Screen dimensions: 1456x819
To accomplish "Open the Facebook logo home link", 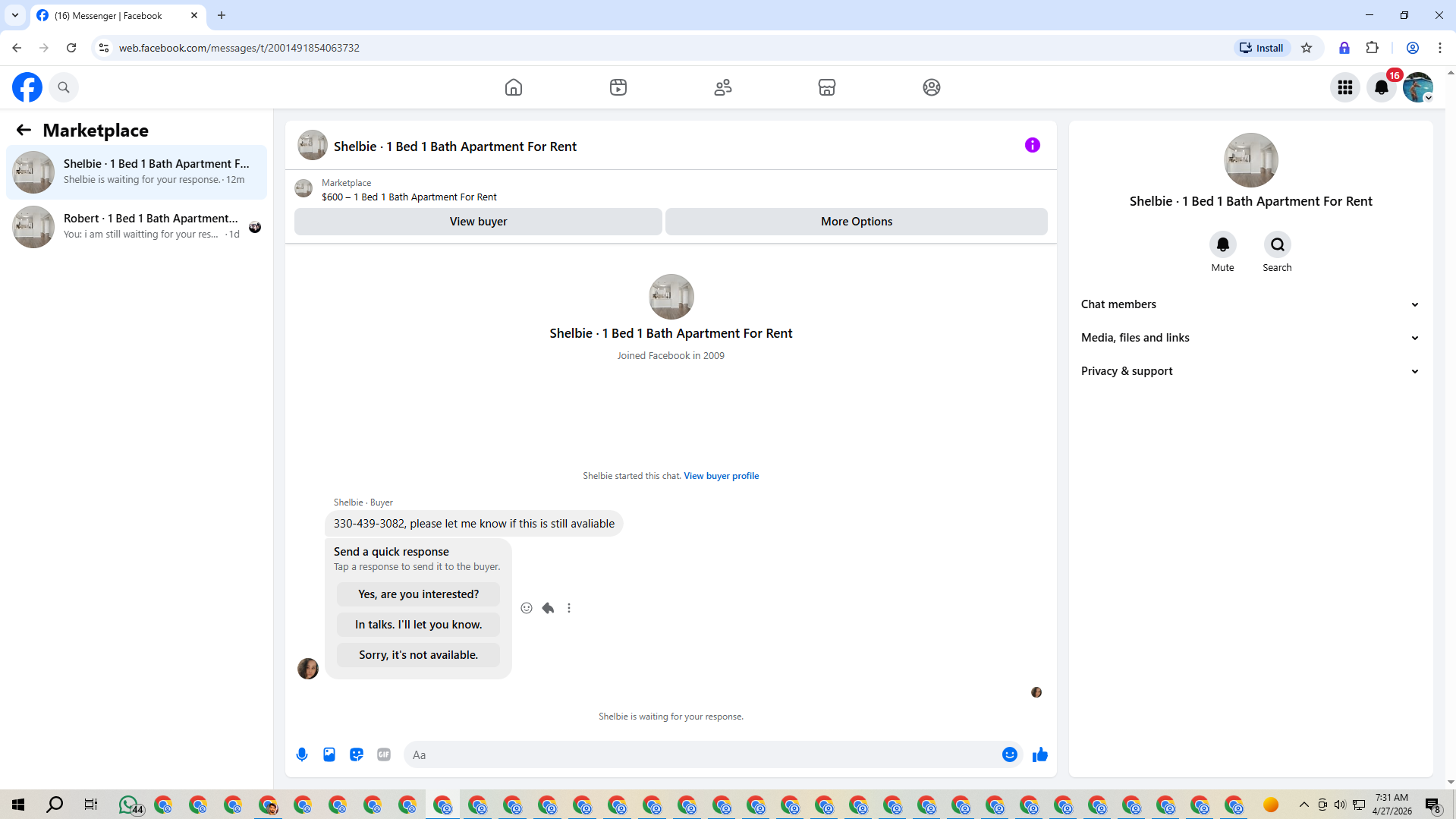I will coord(27,87).
